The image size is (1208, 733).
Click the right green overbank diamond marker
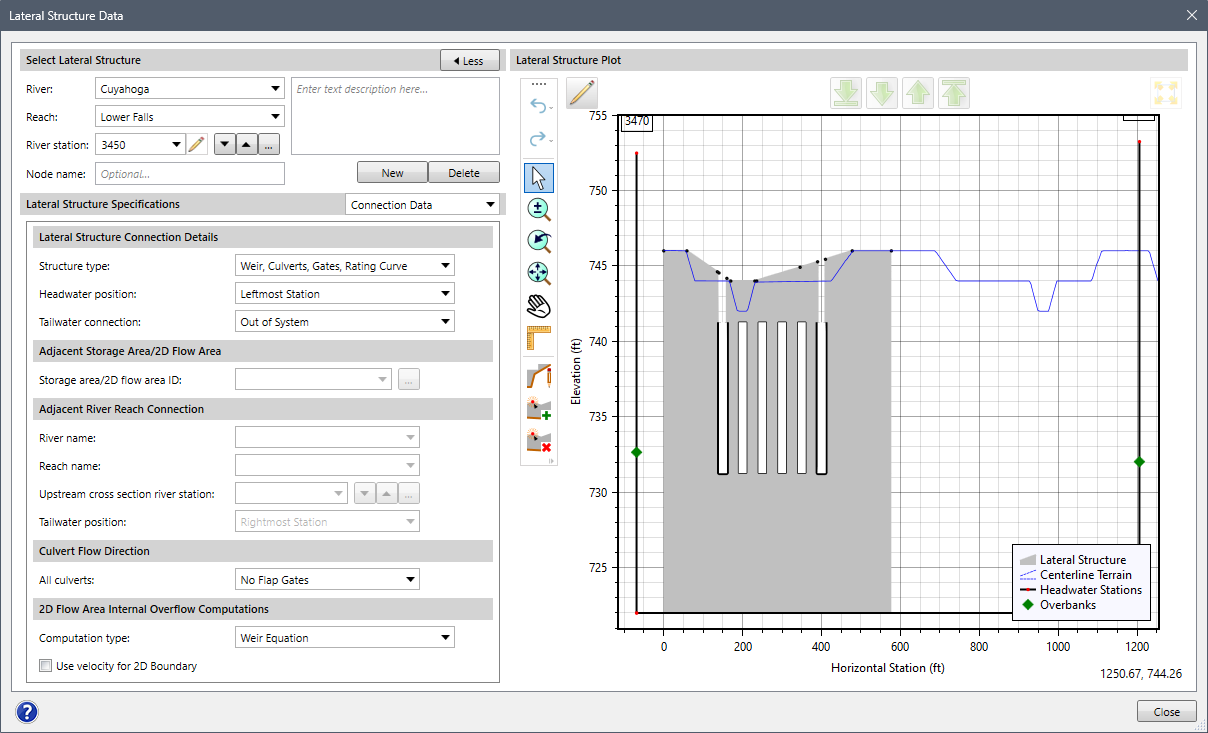coord(1139,461)
